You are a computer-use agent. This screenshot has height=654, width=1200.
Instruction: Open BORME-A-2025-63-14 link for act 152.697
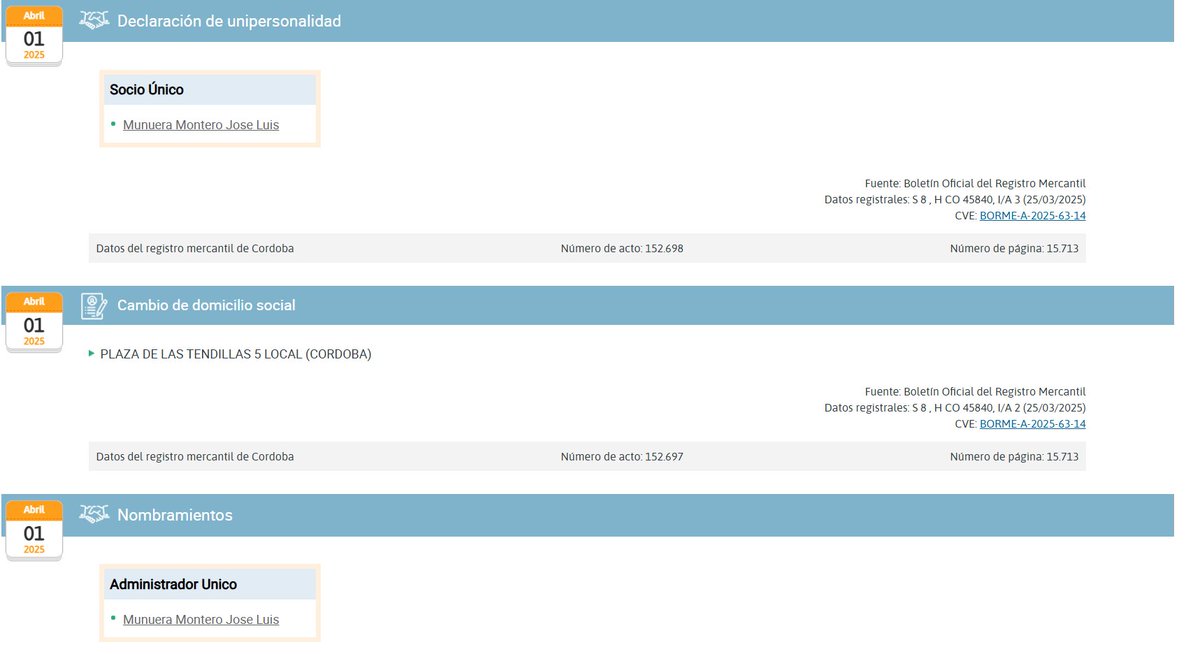pyautogui.click(x=1033, y=424)
